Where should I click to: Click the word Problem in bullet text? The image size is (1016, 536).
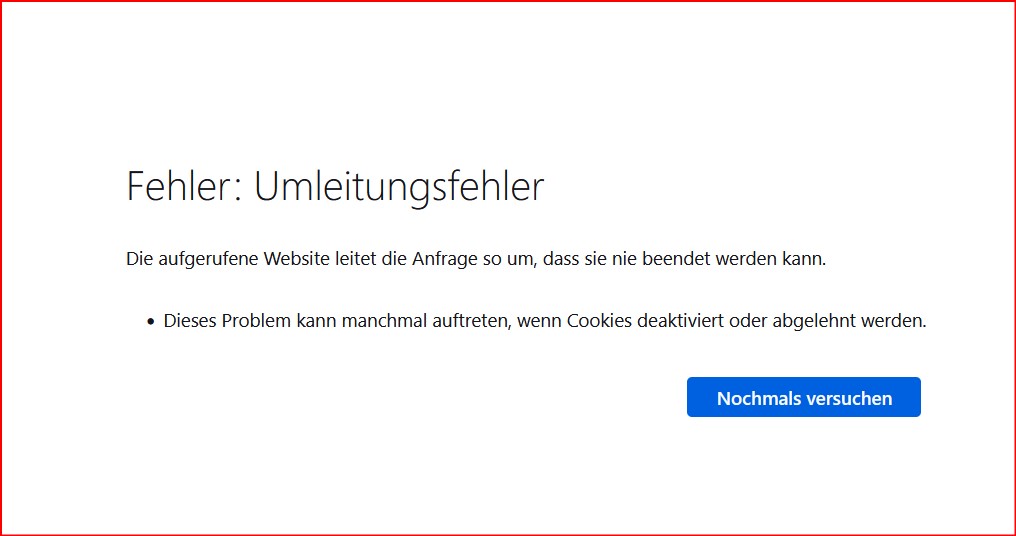pos(255,321)
